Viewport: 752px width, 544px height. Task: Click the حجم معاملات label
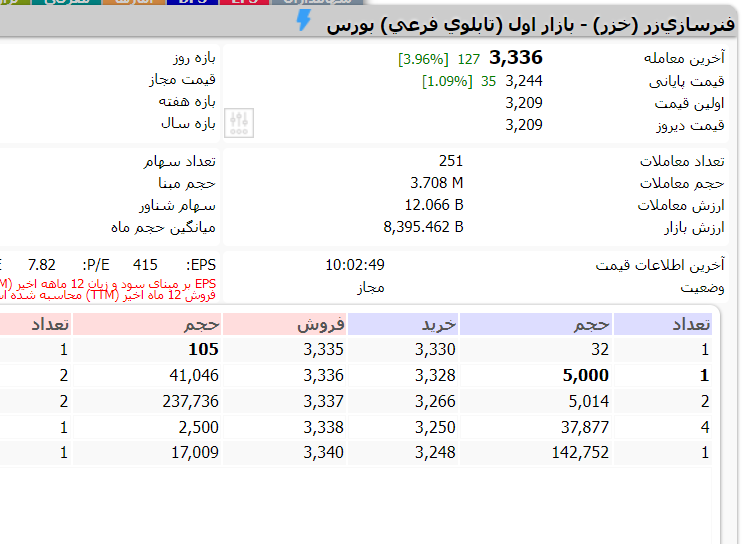pyautogui.click(x=682, y=183)
